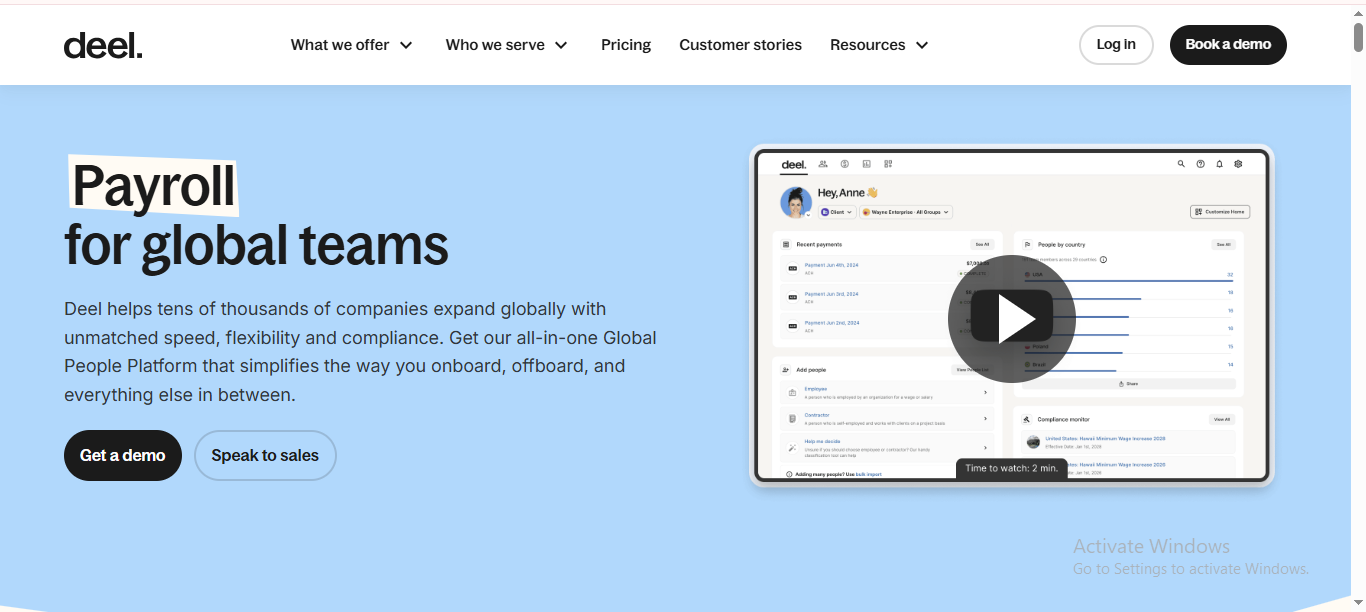The width and height of the screenshot is (1366, 612).
Task: Click Anne's profile avatar in the video preview
Action: pyautogui.click(x=796, y=202)
